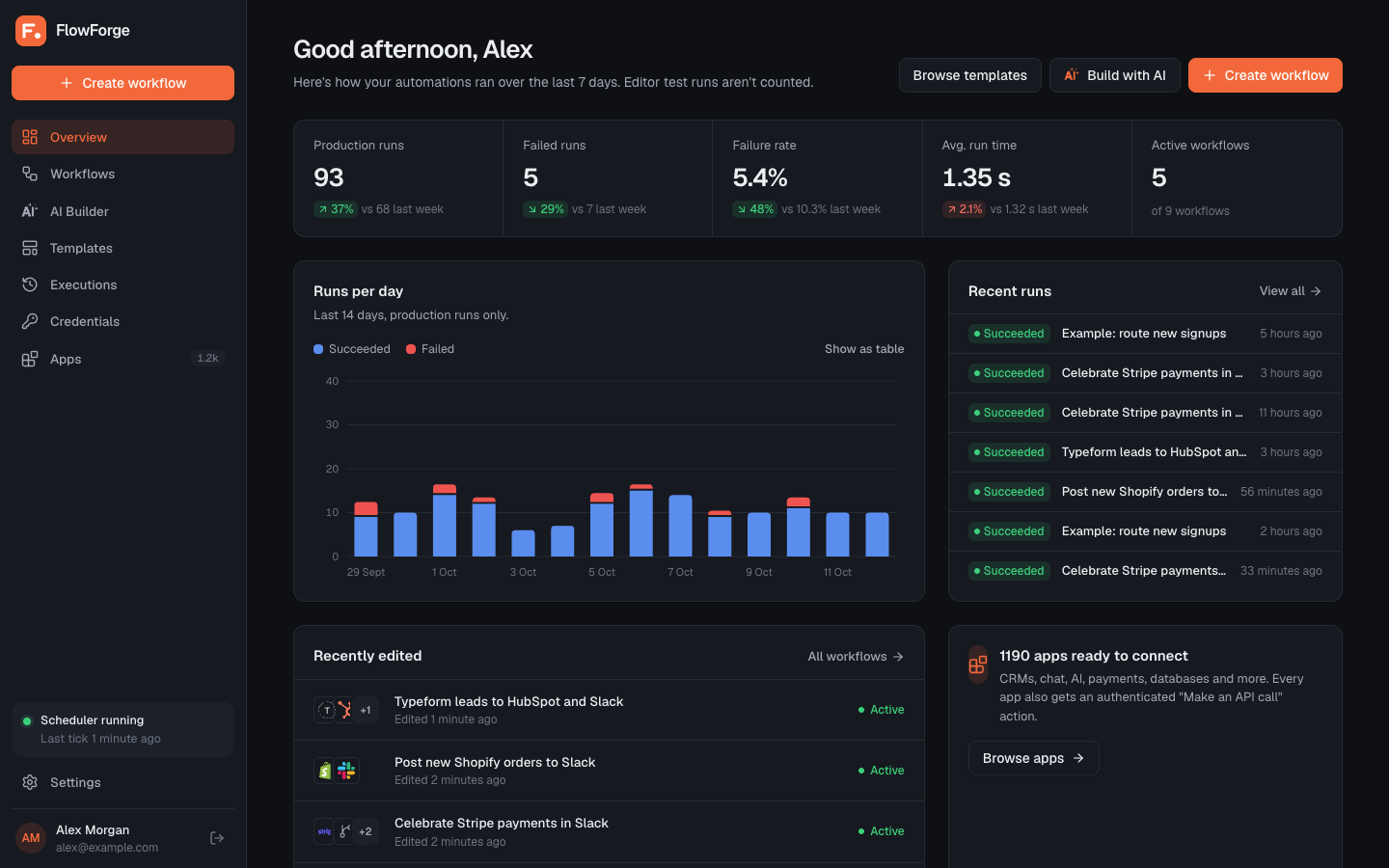1389x868 pixels.
Task: Click the AM user avatar
Action: pos(31,838)
